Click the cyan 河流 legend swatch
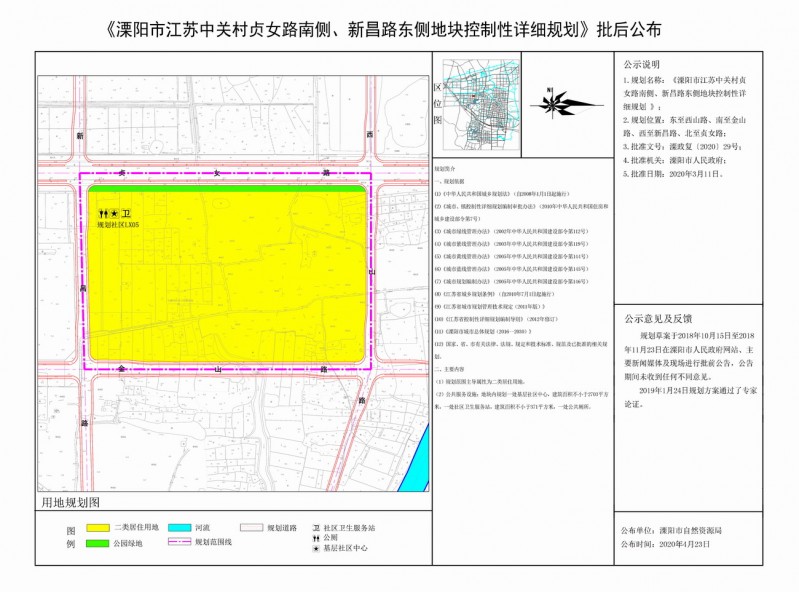The width and height of the screenshot is (799, 592). [179, 528]
